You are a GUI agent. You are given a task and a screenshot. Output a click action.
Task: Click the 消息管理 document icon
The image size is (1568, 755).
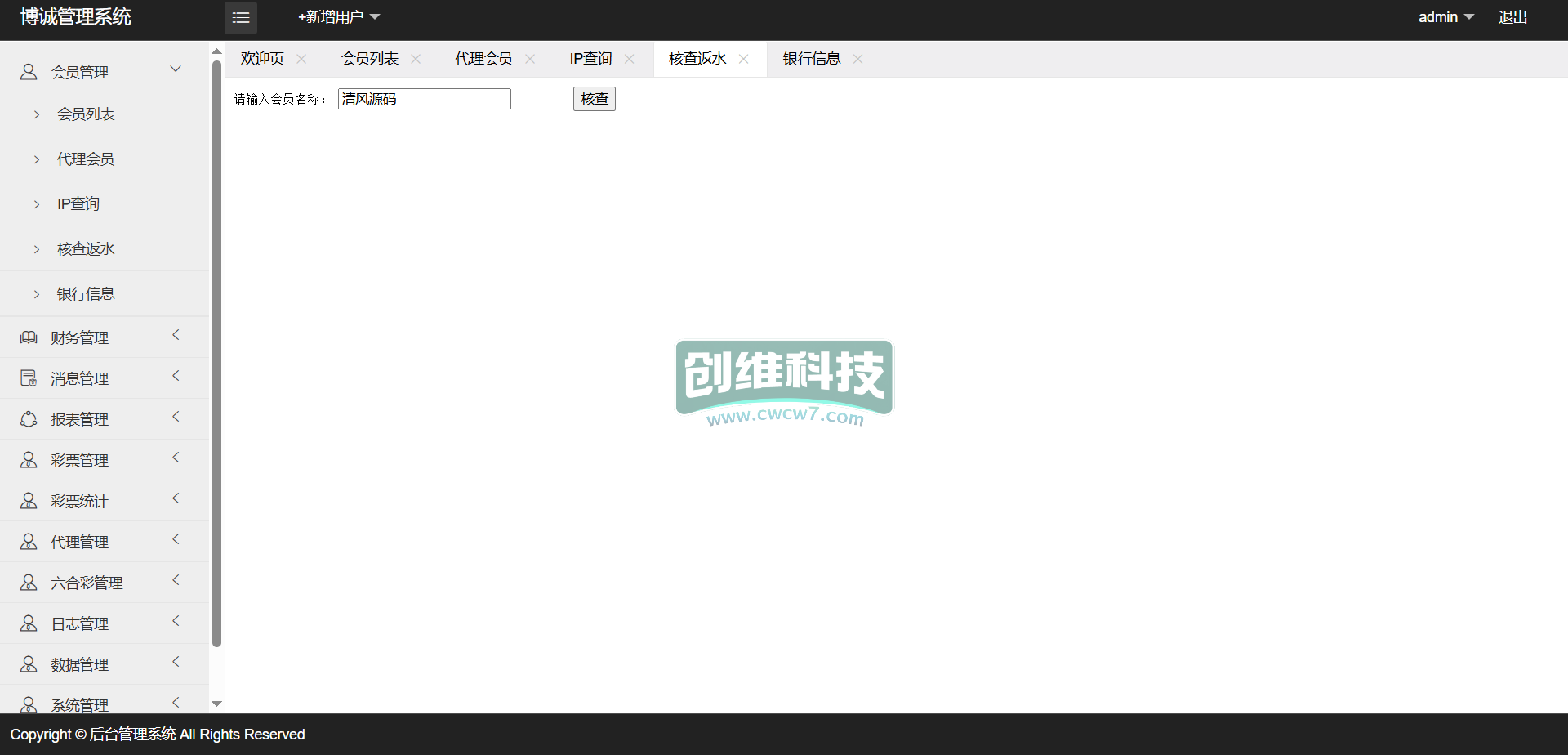[29, 378]
